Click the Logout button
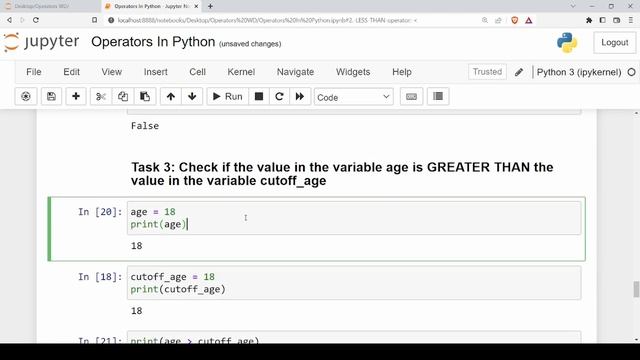The width and height of the screenshot is (640, 360). coord(614,42)
